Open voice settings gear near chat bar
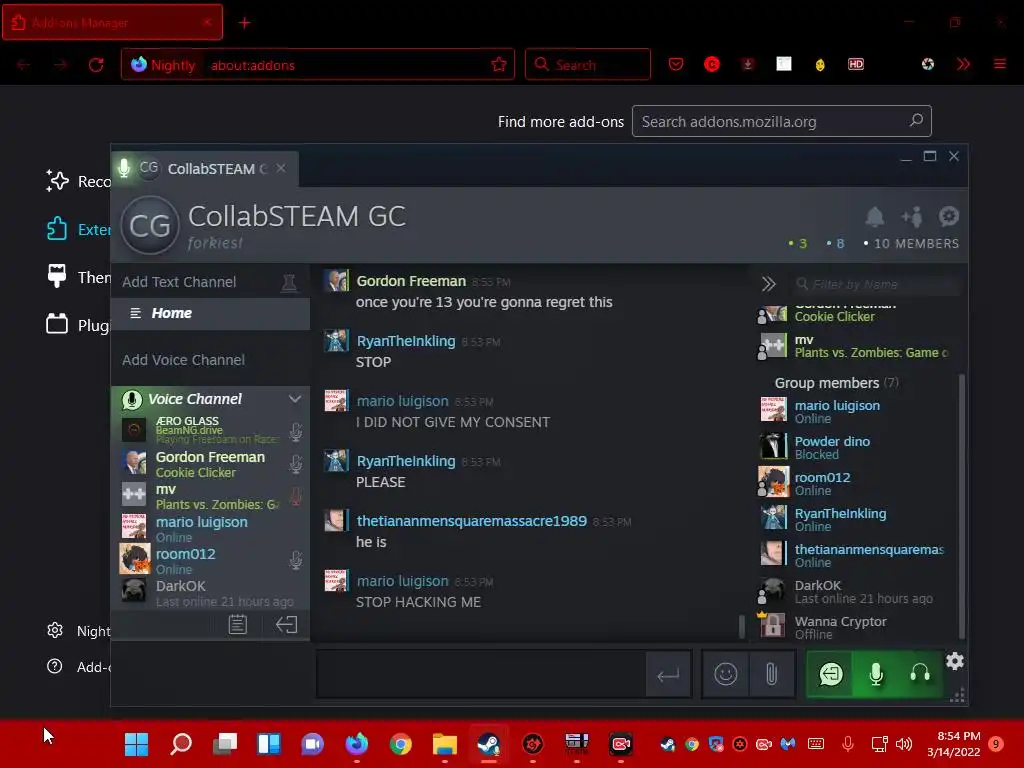The image size is (1024, 768). (955, 661)
